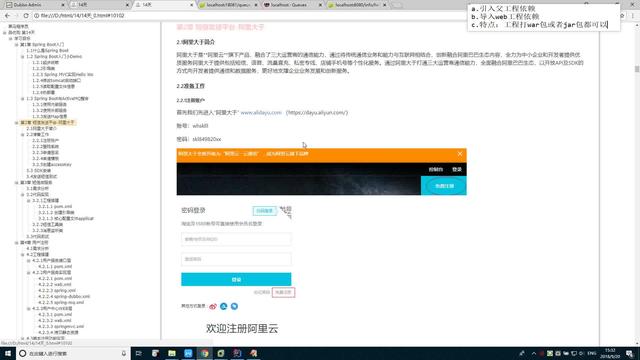Open the localhost:18081 queue tab
The height and width of the screenshot is (360, 640).
[x=229, y=5]
